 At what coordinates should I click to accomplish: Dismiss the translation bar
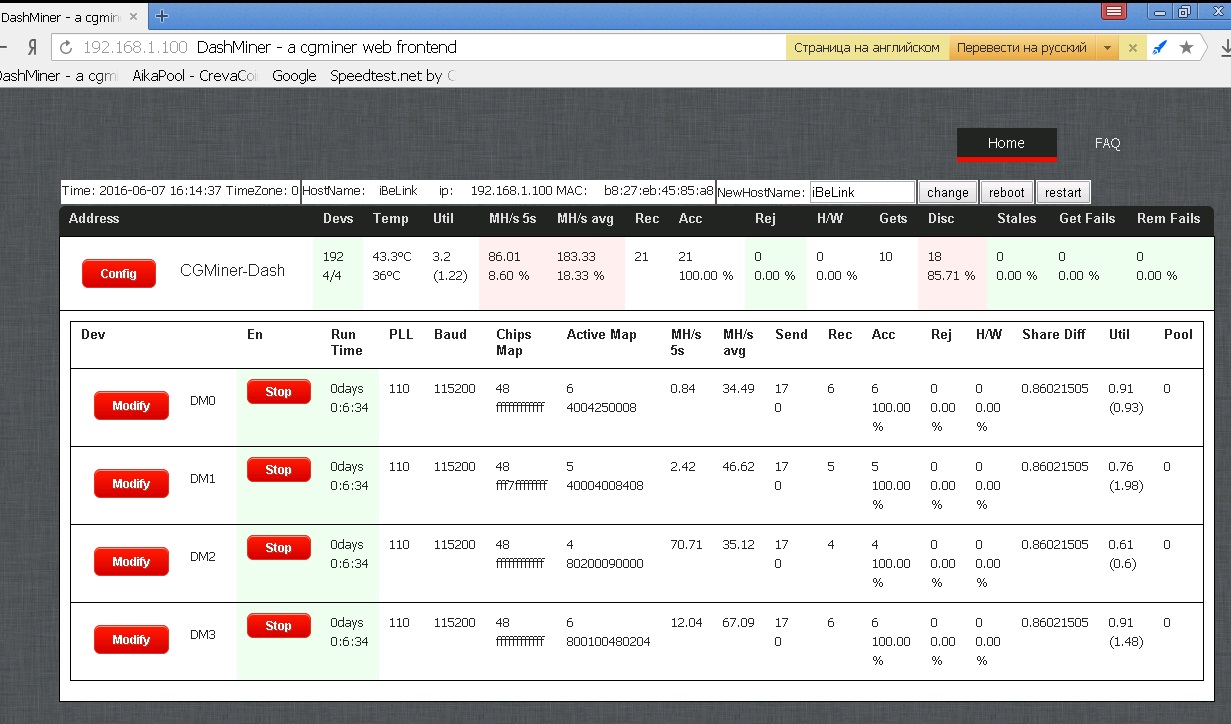click(1132, 48)
